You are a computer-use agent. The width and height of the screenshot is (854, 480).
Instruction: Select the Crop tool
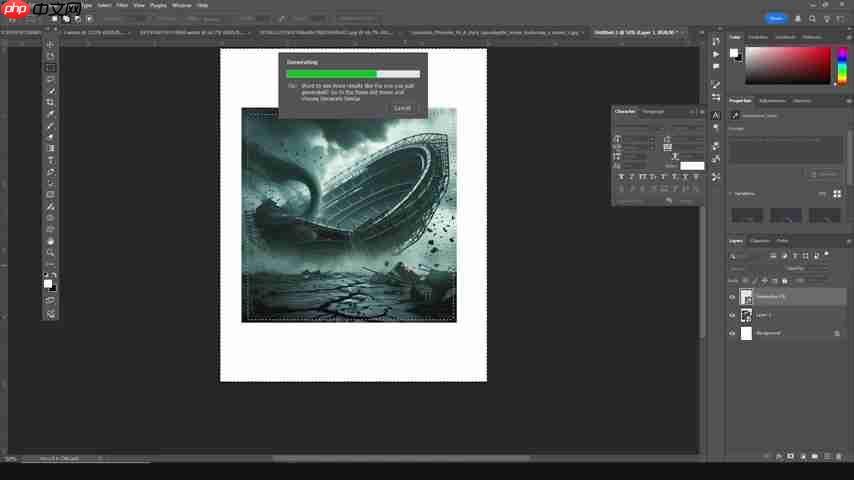(51, 103)
